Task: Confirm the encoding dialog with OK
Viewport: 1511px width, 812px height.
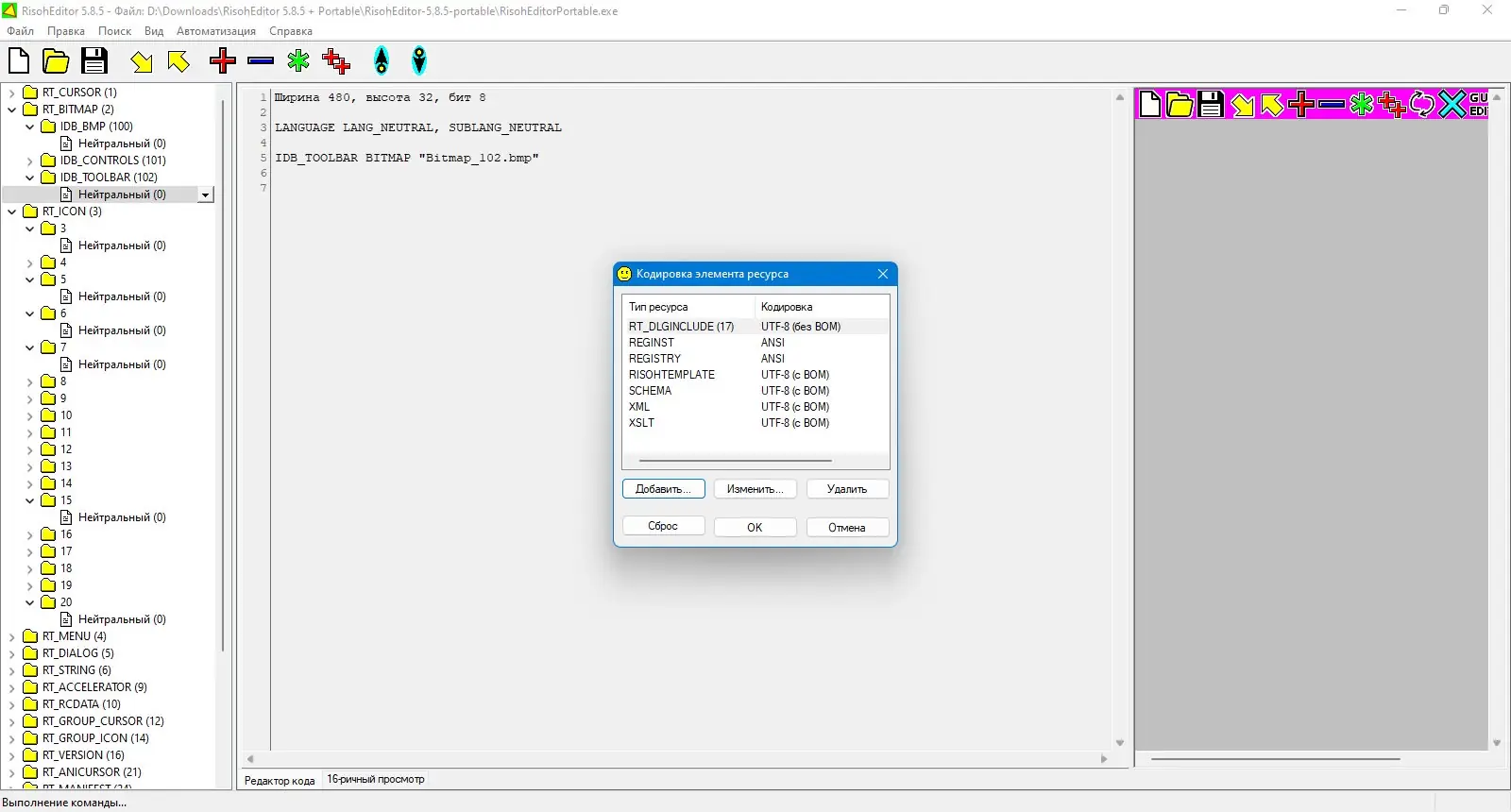Action: (x=755, y=527)
